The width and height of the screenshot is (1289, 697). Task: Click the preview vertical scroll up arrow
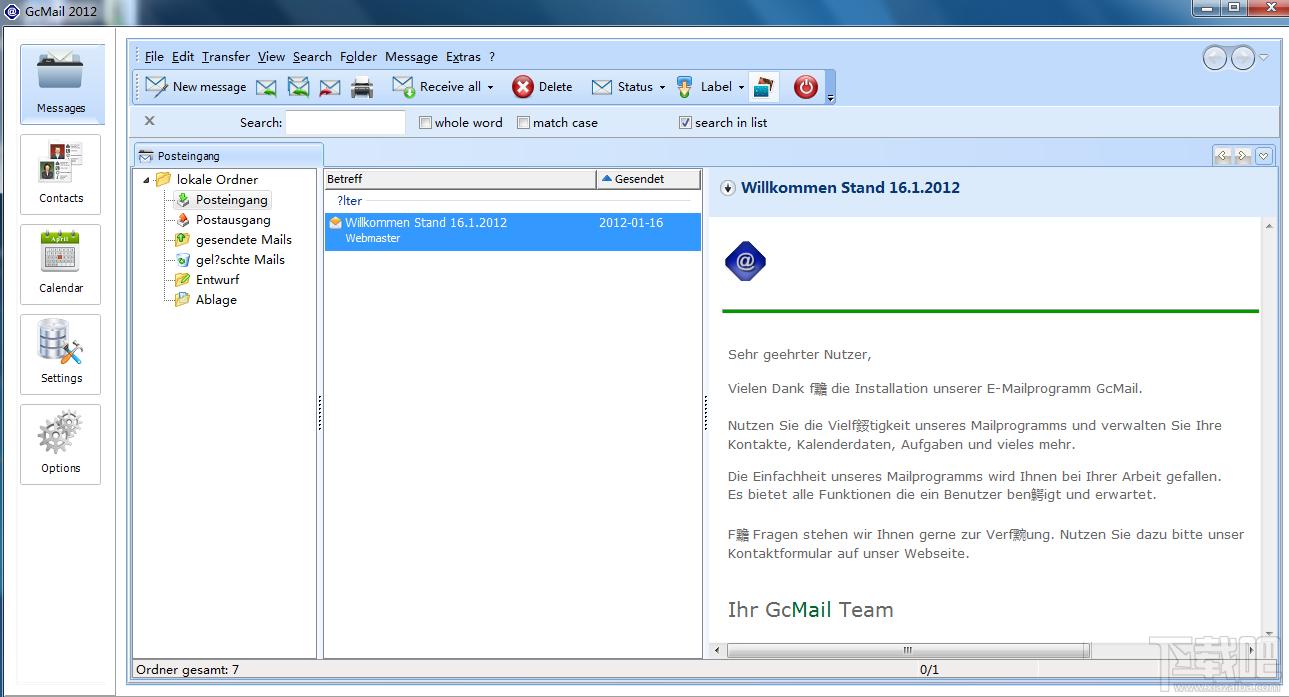click(1270, 227)
